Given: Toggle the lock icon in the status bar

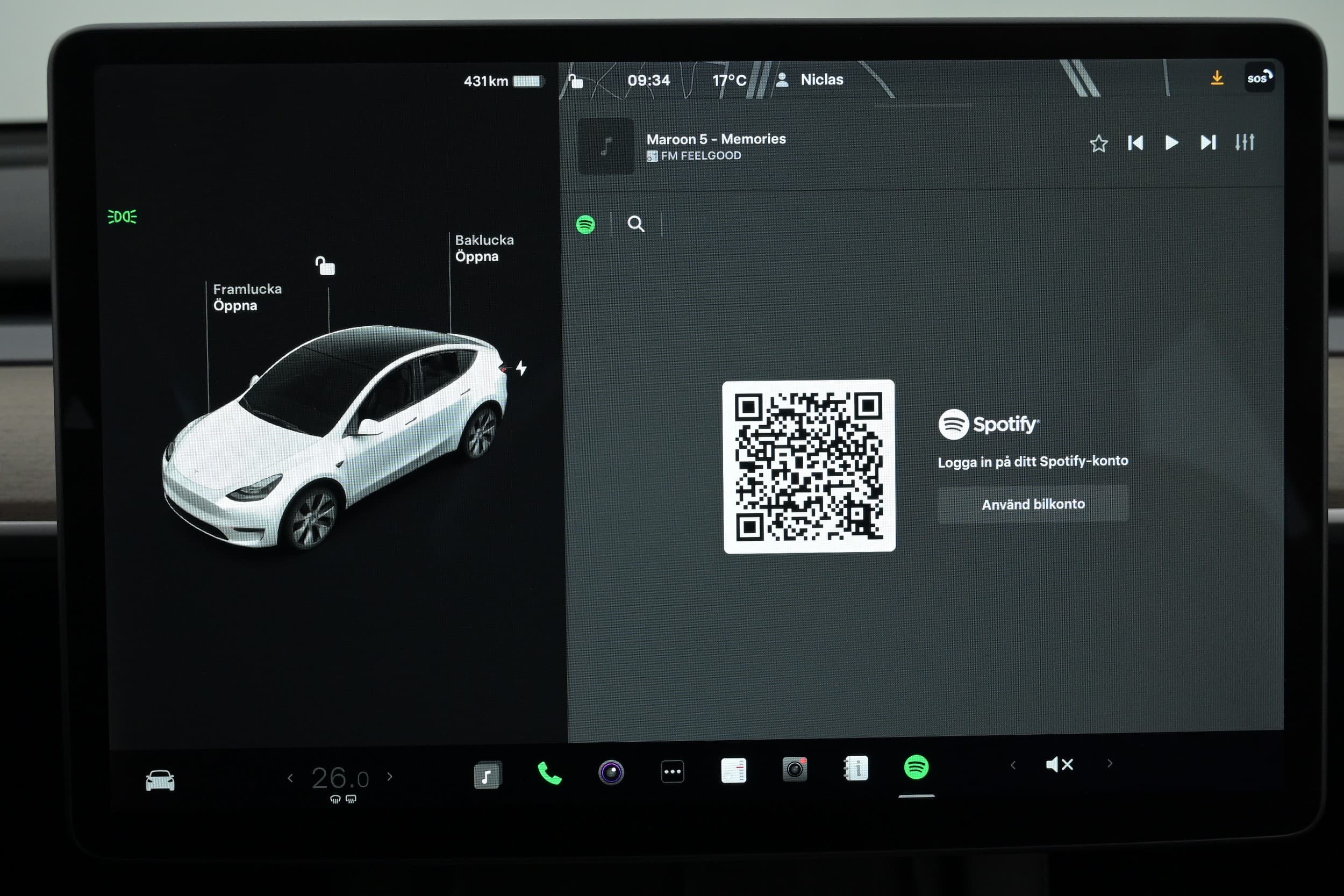Looking at the screenshot, I should [x=576, y=81].
